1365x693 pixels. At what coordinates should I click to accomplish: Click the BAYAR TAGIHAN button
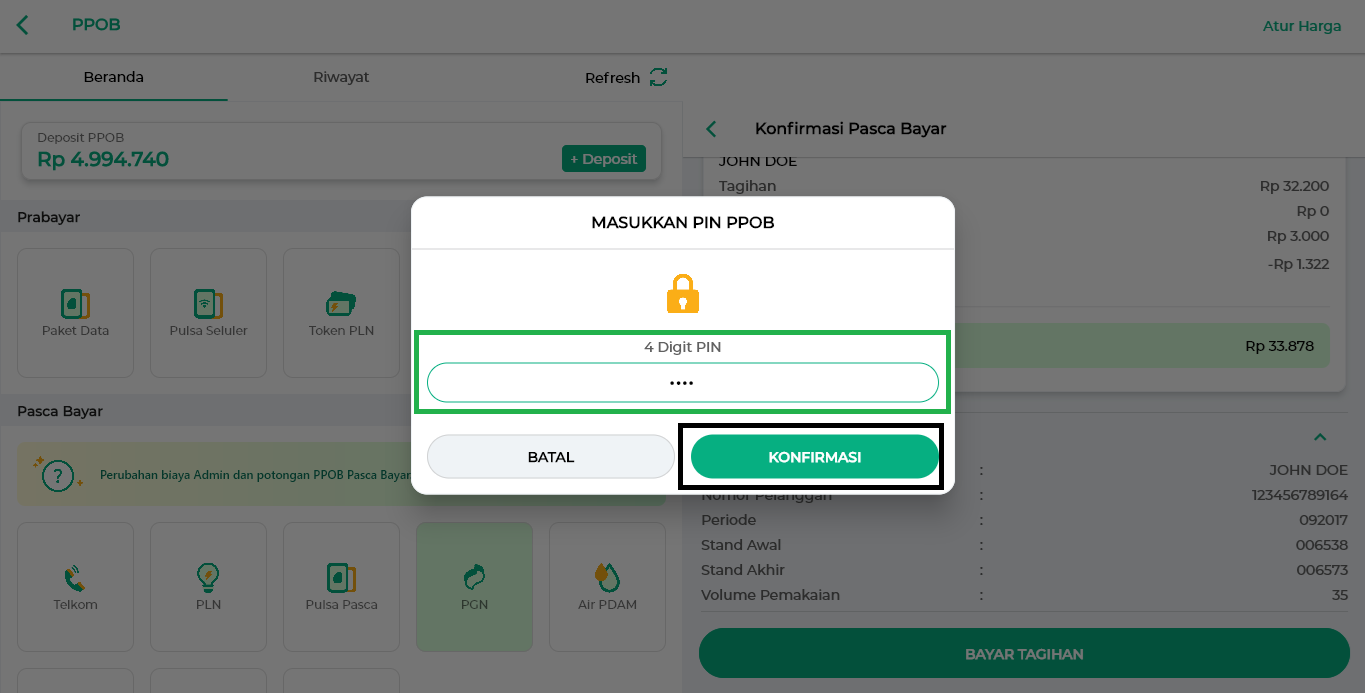pyautogui.click(x=1024, y=654)
